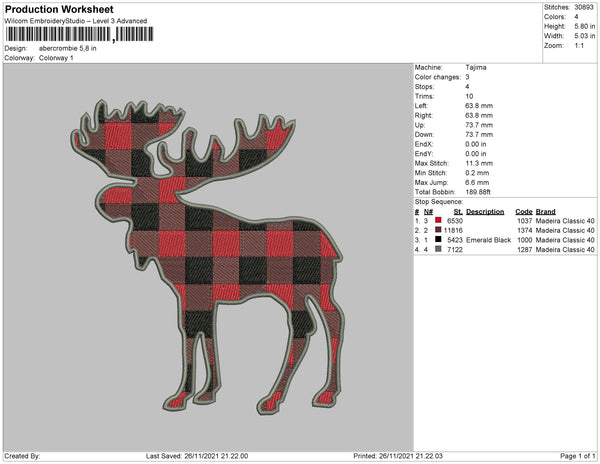
Task: Click the 'N#' column header
Action: (428, 212)
